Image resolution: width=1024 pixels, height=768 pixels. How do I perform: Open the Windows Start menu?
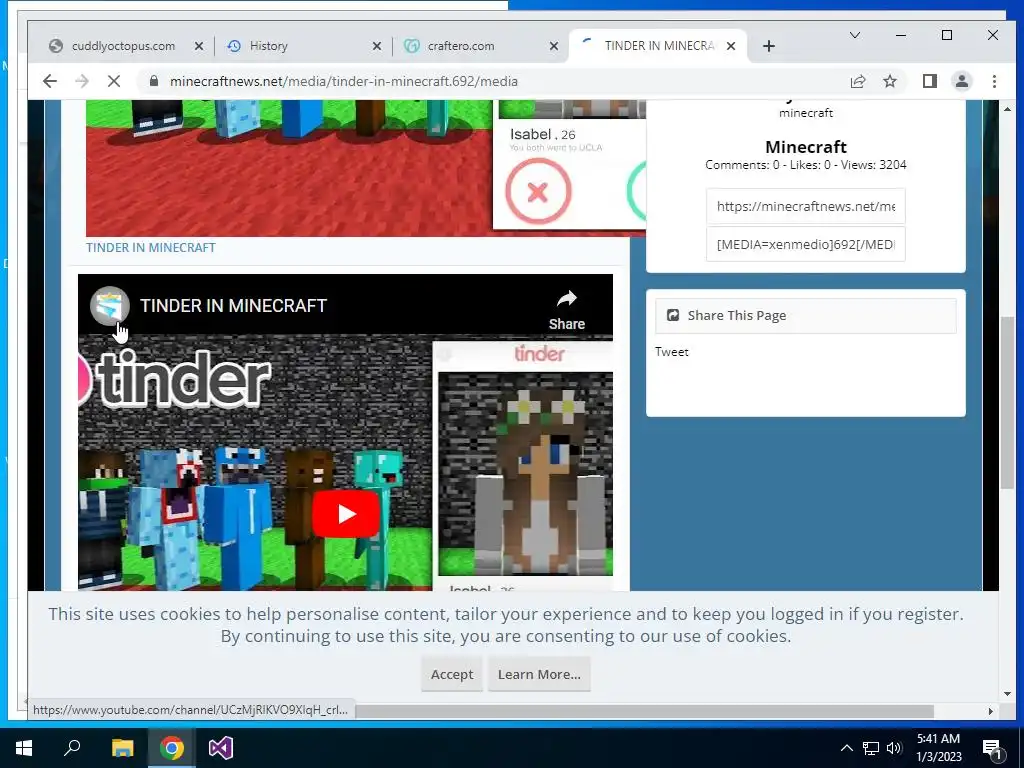tap(24, 748)
